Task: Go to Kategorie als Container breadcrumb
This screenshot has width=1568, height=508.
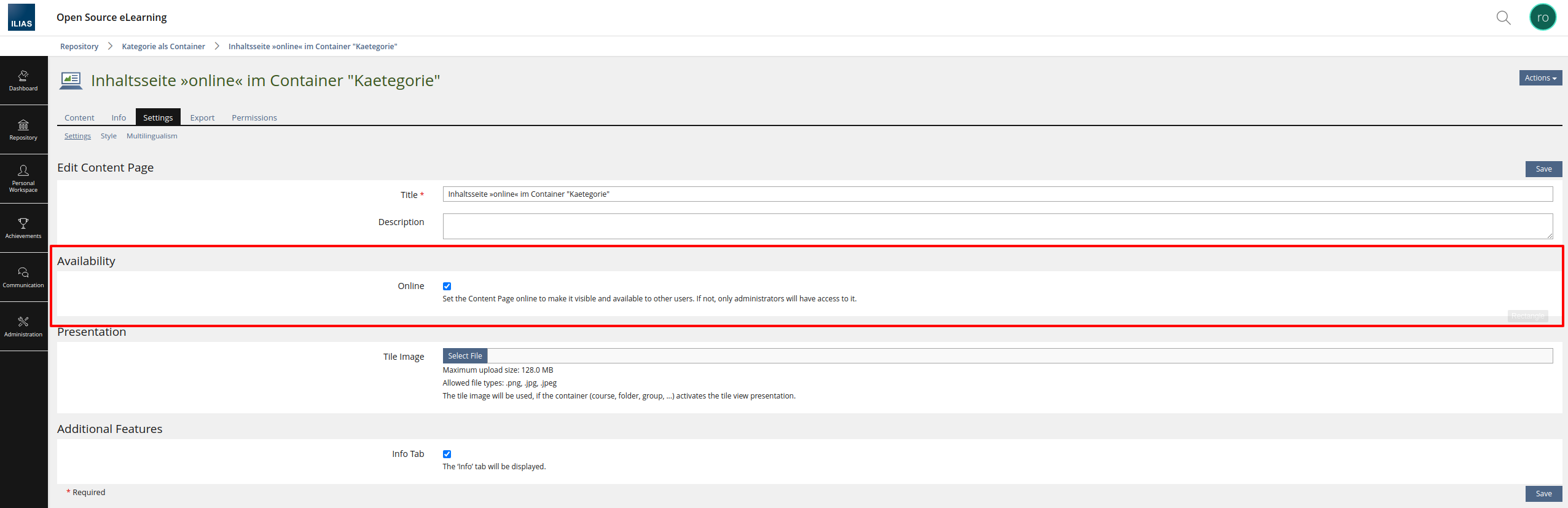Action: click(x=163, y=47)
